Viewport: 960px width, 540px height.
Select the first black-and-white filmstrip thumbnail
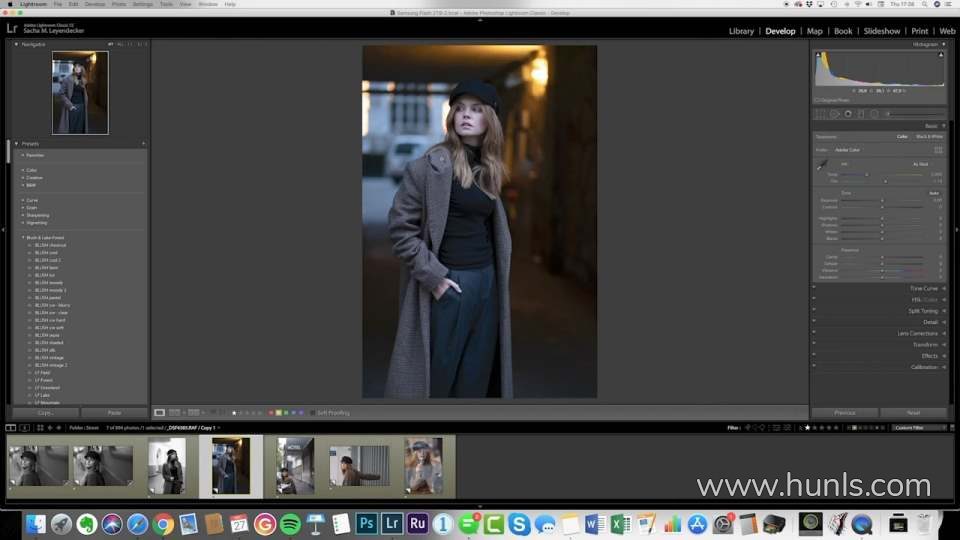(x=39, y=466)
